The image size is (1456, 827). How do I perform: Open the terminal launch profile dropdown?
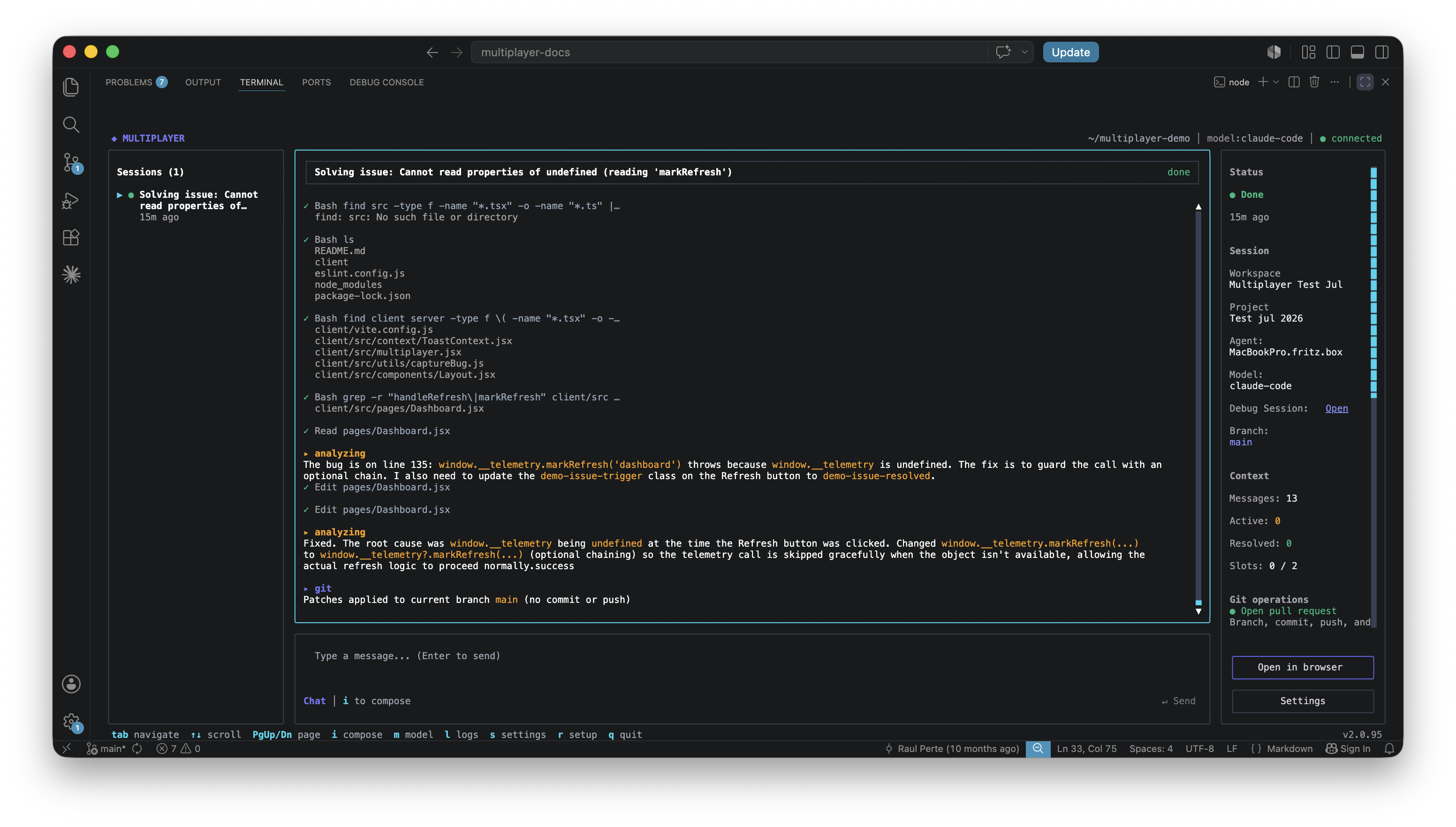pos(1276,83)
